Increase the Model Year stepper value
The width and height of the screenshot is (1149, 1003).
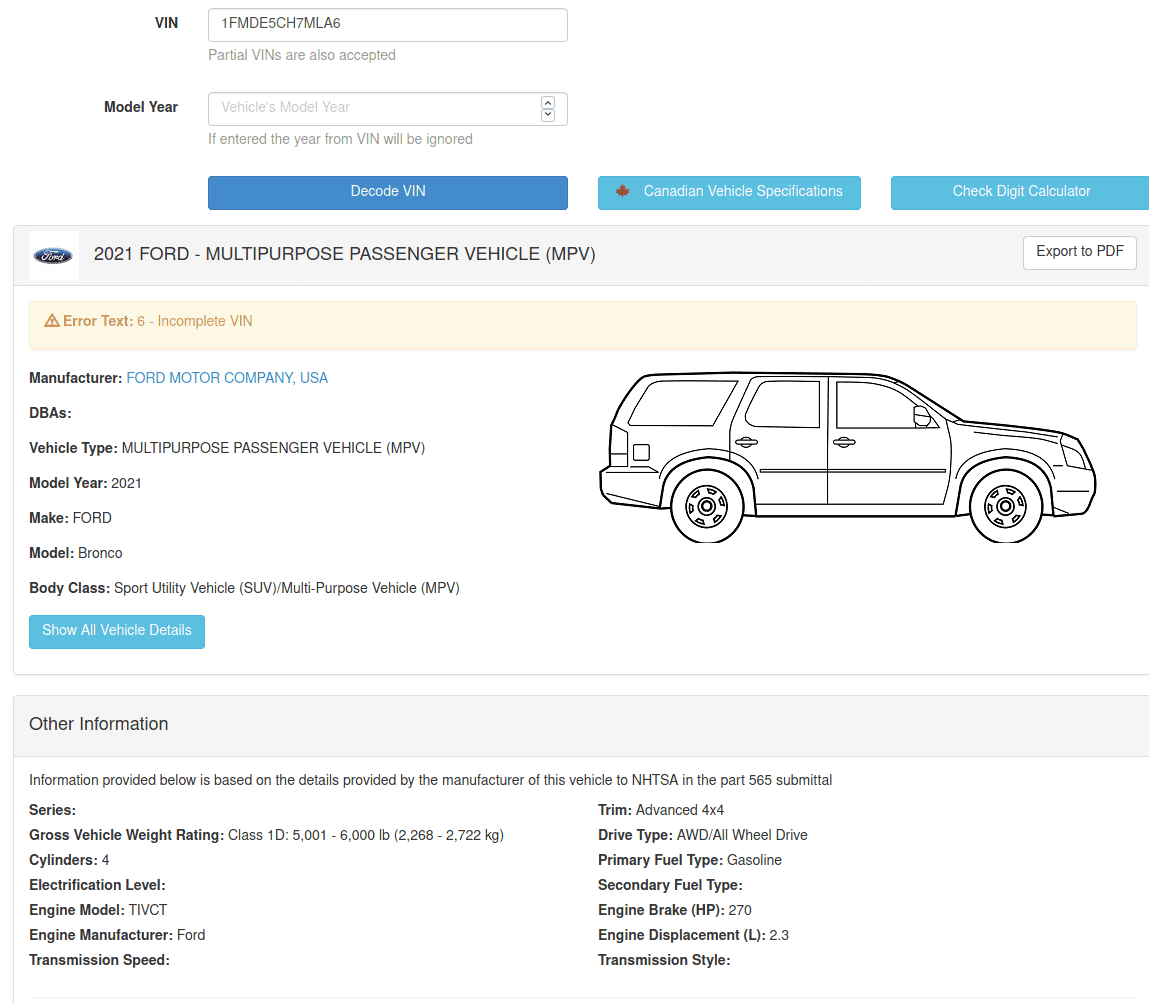click(x=547, y=103)
